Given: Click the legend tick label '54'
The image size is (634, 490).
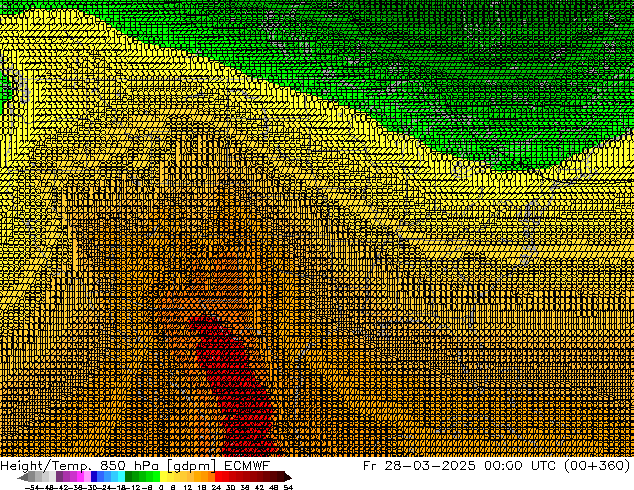Looking at the screenshot, I should [x=288, y=487].
